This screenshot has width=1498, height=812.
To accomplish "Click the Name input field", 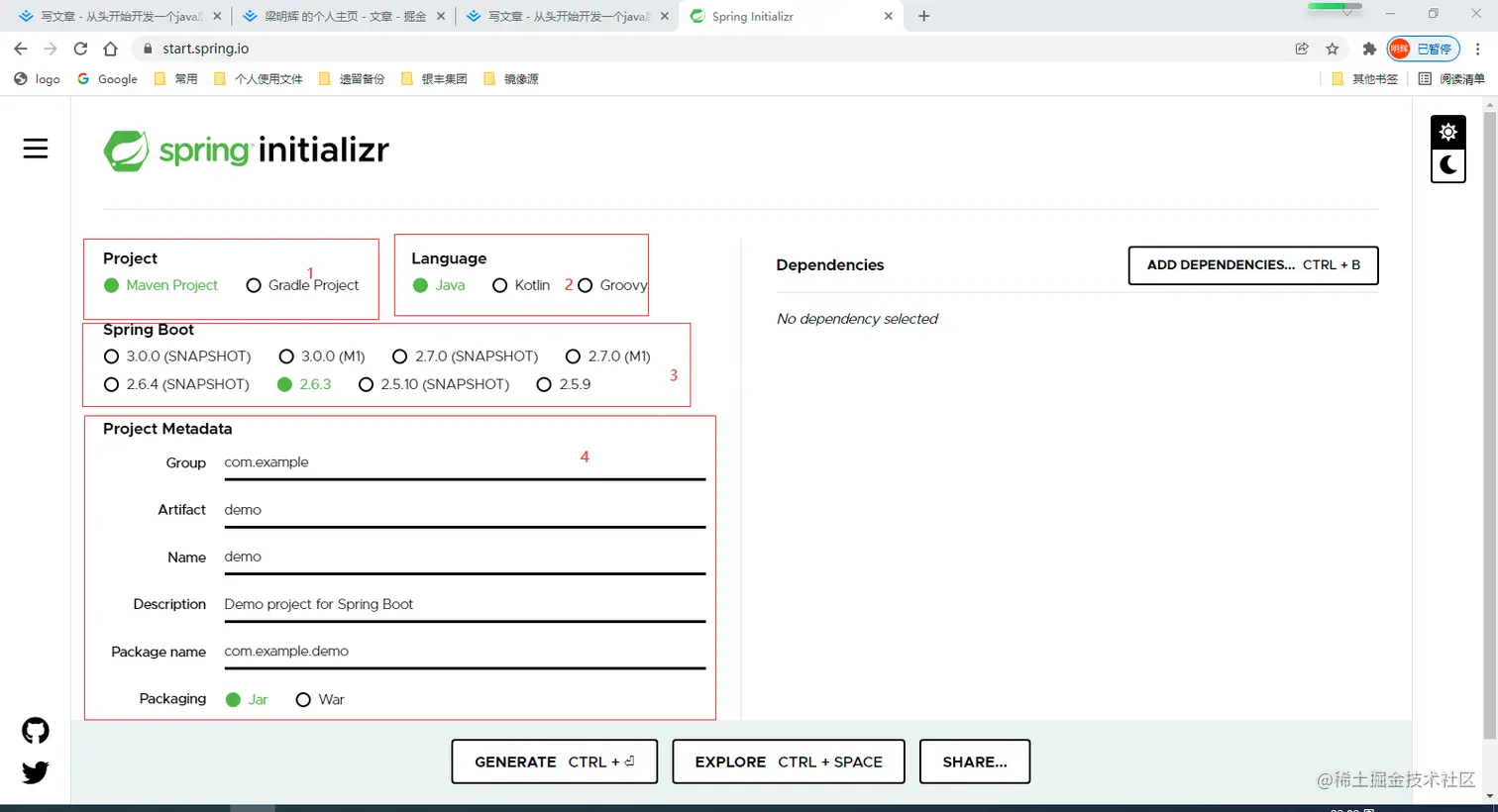I will [x=465, y=558].
